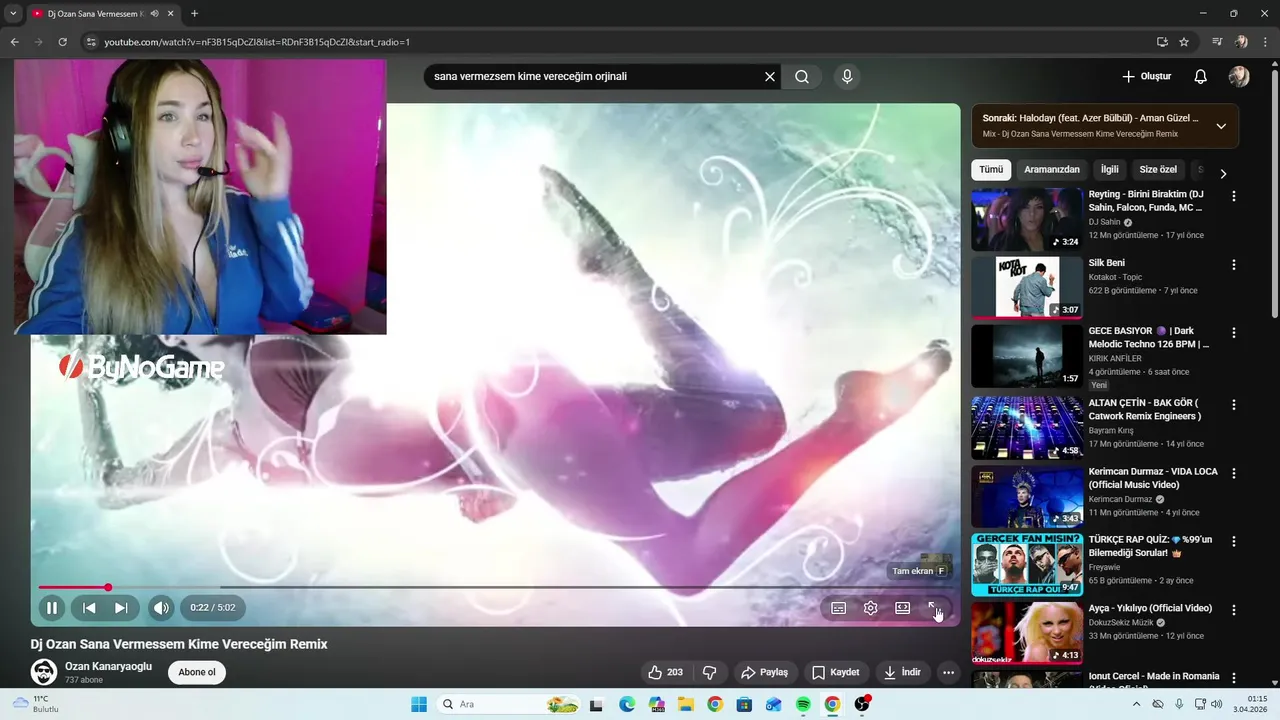1280x720 pixels.
Task: Open Ozan Kanaryaoglu channel avatar
Action: coord(43,672)
